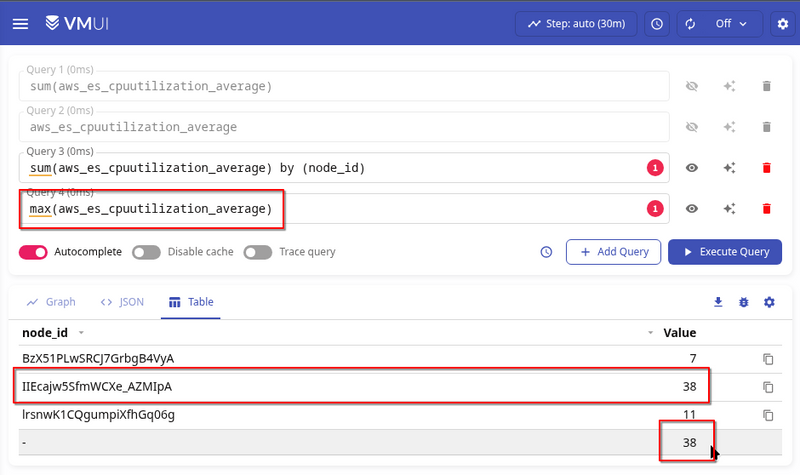Switch to the Graph tab
The height and width of the screenshot is (475, 800).
pos(51,302)
